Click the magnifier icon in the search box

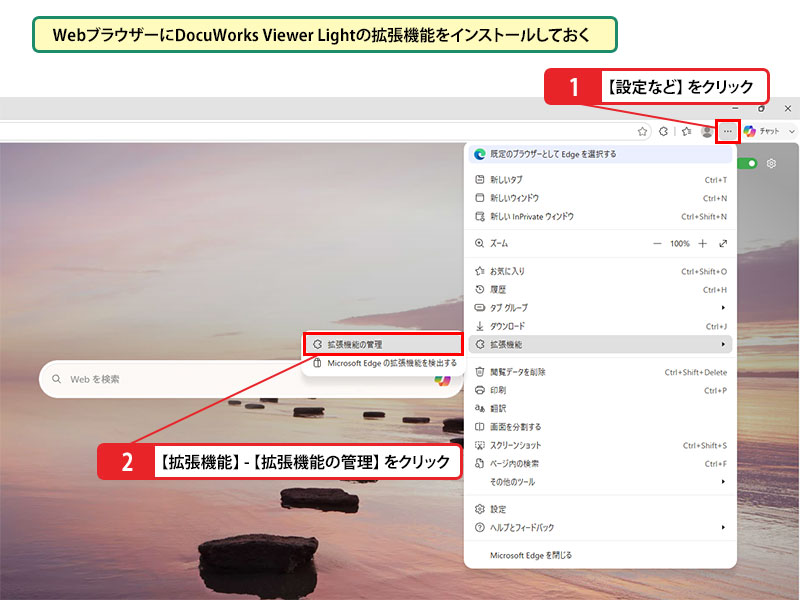[x=57, y=379]
